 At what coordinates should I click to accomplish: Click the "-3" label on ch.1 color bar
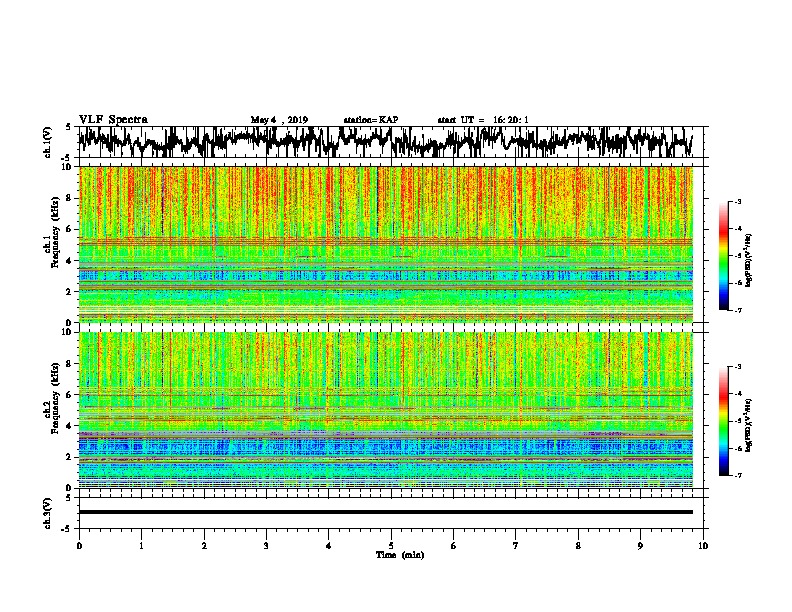pyautogui.click(x=737, y=201)
